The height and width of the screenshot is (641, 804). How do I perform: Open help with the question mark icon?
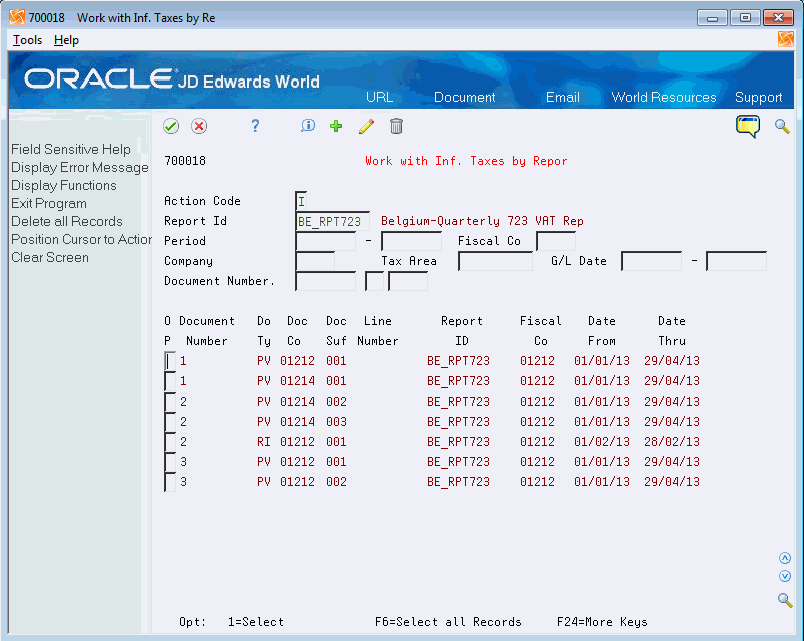pos(255,126)
